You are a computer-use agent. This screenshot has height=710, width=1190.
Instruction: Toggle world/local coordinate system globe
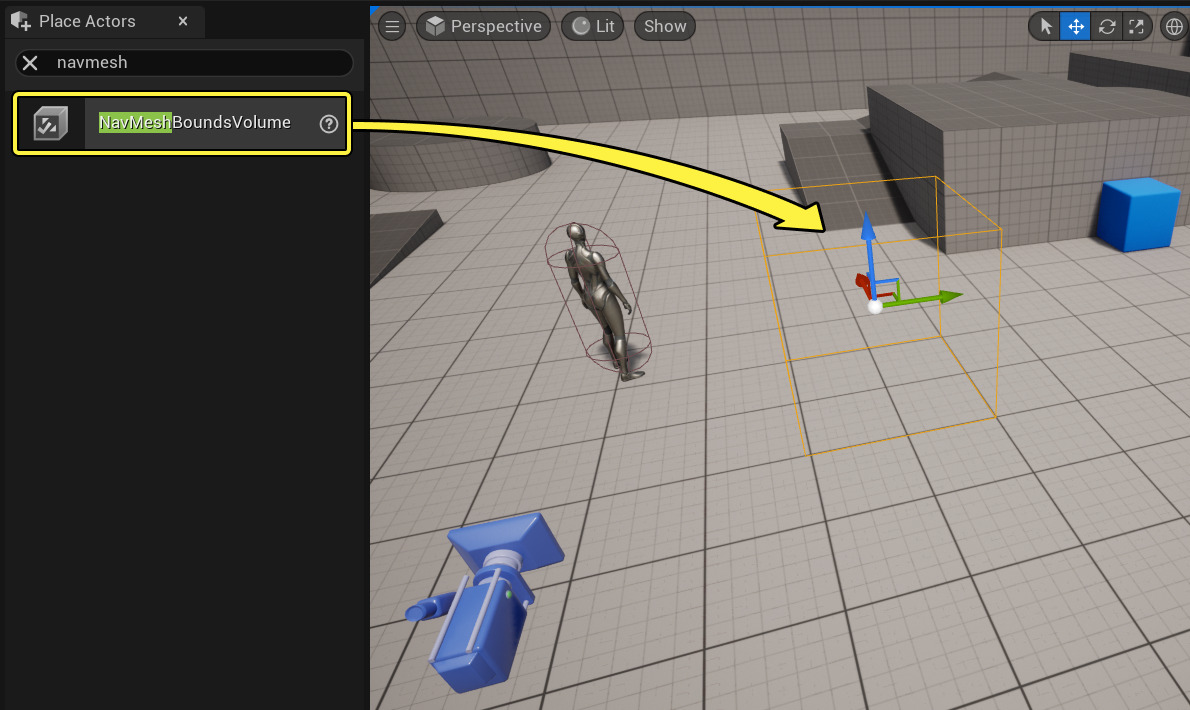coord(1174,27)
